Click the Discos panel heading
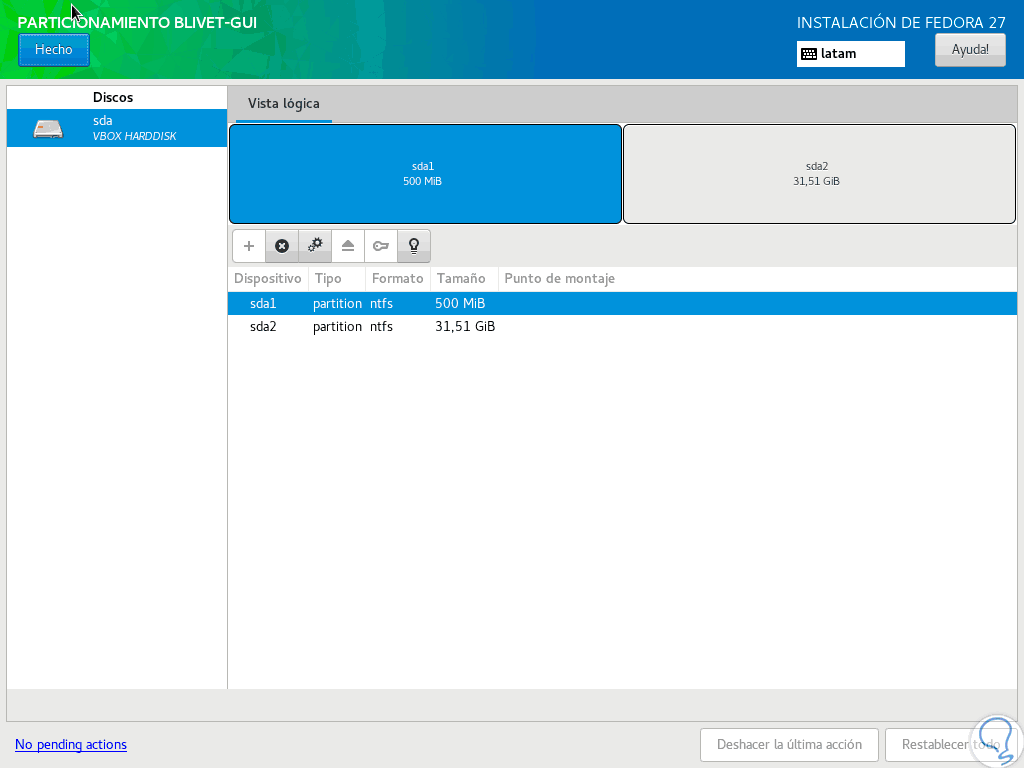Screen dimensions: 1024x768 pos(113,97)
